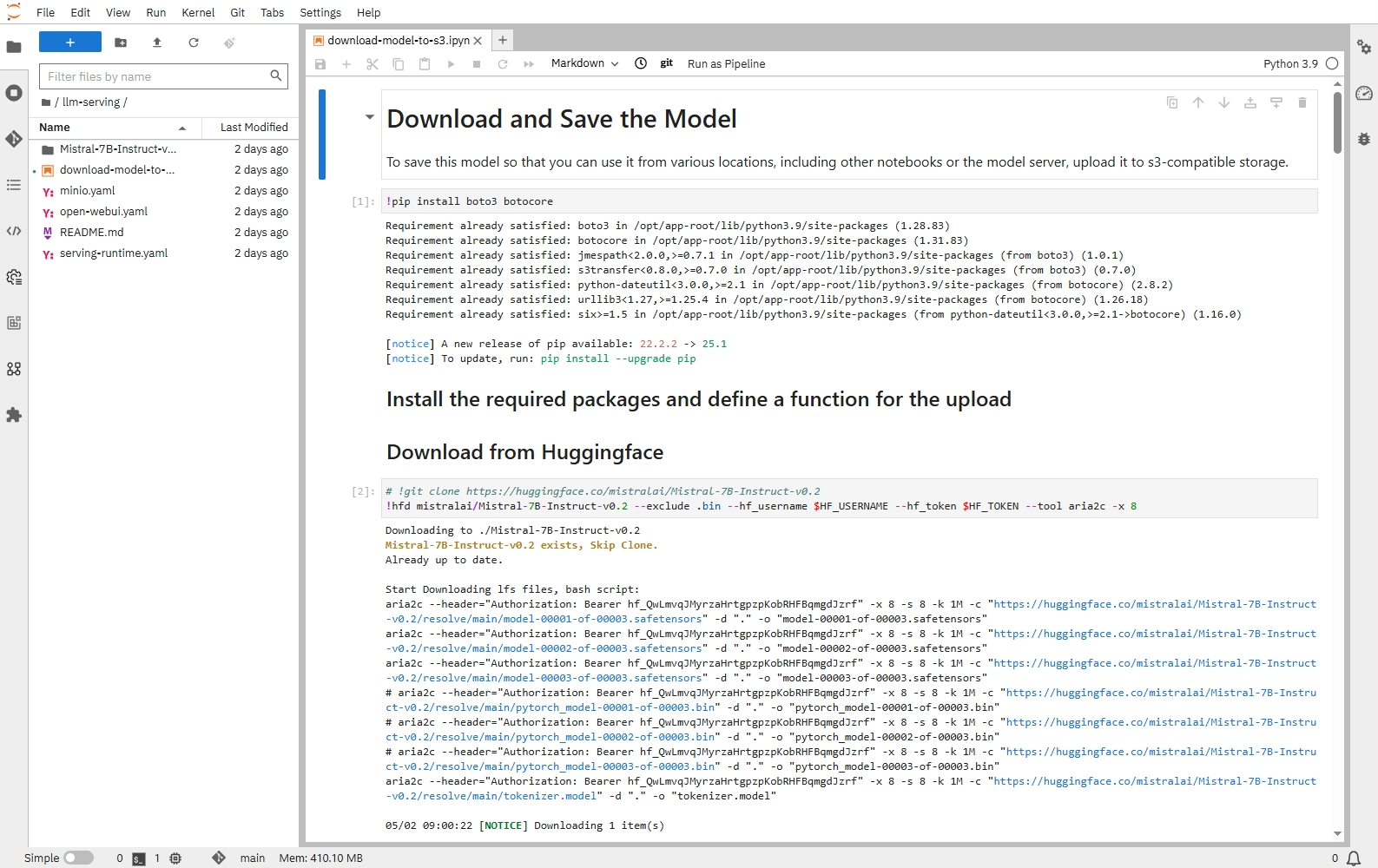Copy the selected cell
1378x868 pixels.
tap(399, 64)
